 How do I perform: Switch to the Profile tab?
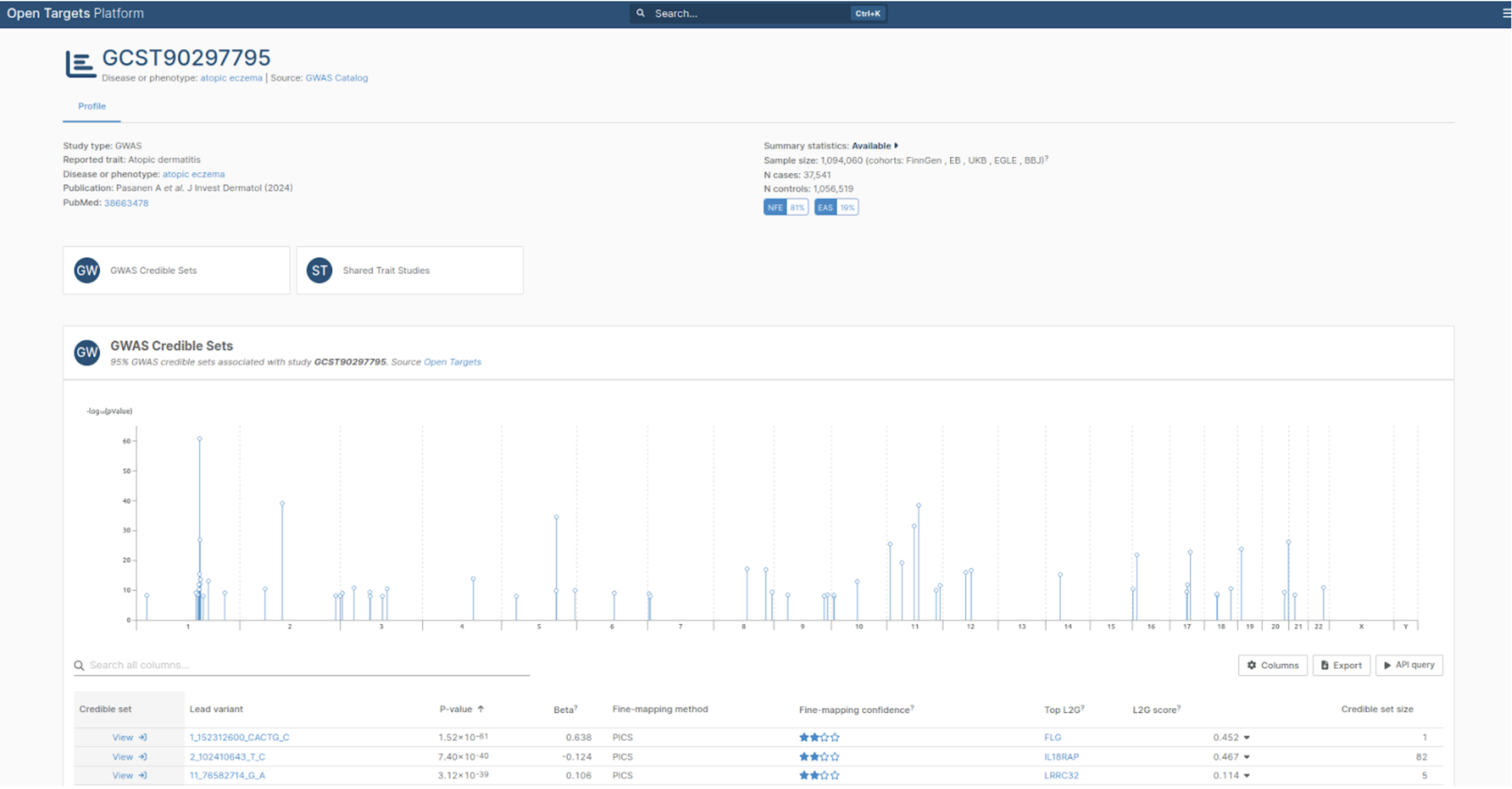pyautogui.click(x=92, y=106)
